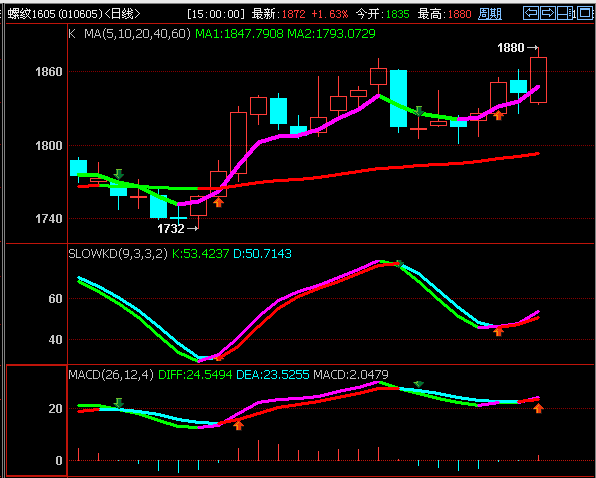Click the green sell arrow on price chart near 1770

click(119, 174)
